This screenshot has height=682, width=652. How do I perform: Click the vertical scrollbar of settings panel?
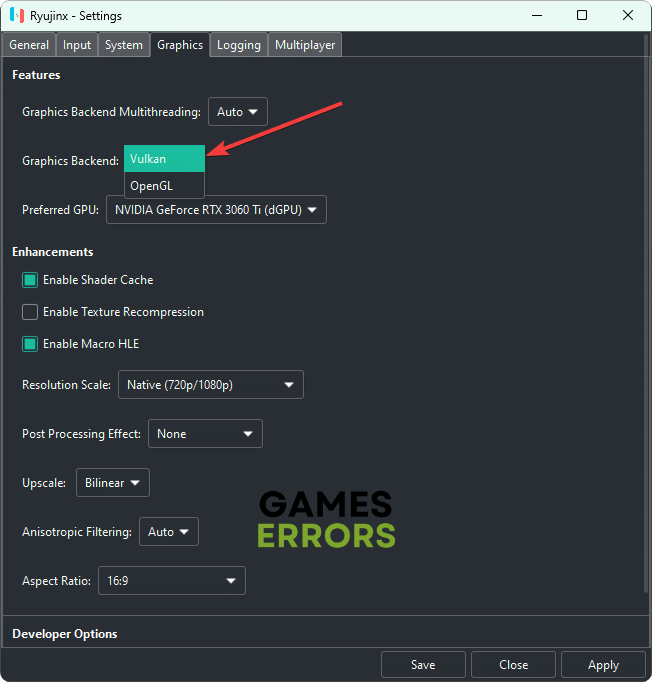point(646,313)
